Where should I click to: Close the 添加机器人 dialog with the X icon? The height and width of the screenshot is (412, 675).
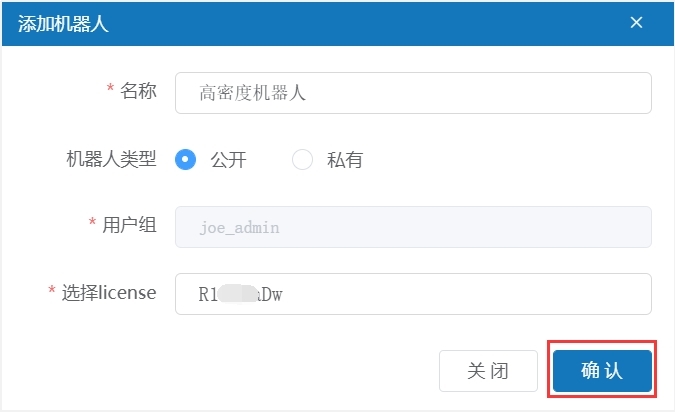tap(636, 23)
